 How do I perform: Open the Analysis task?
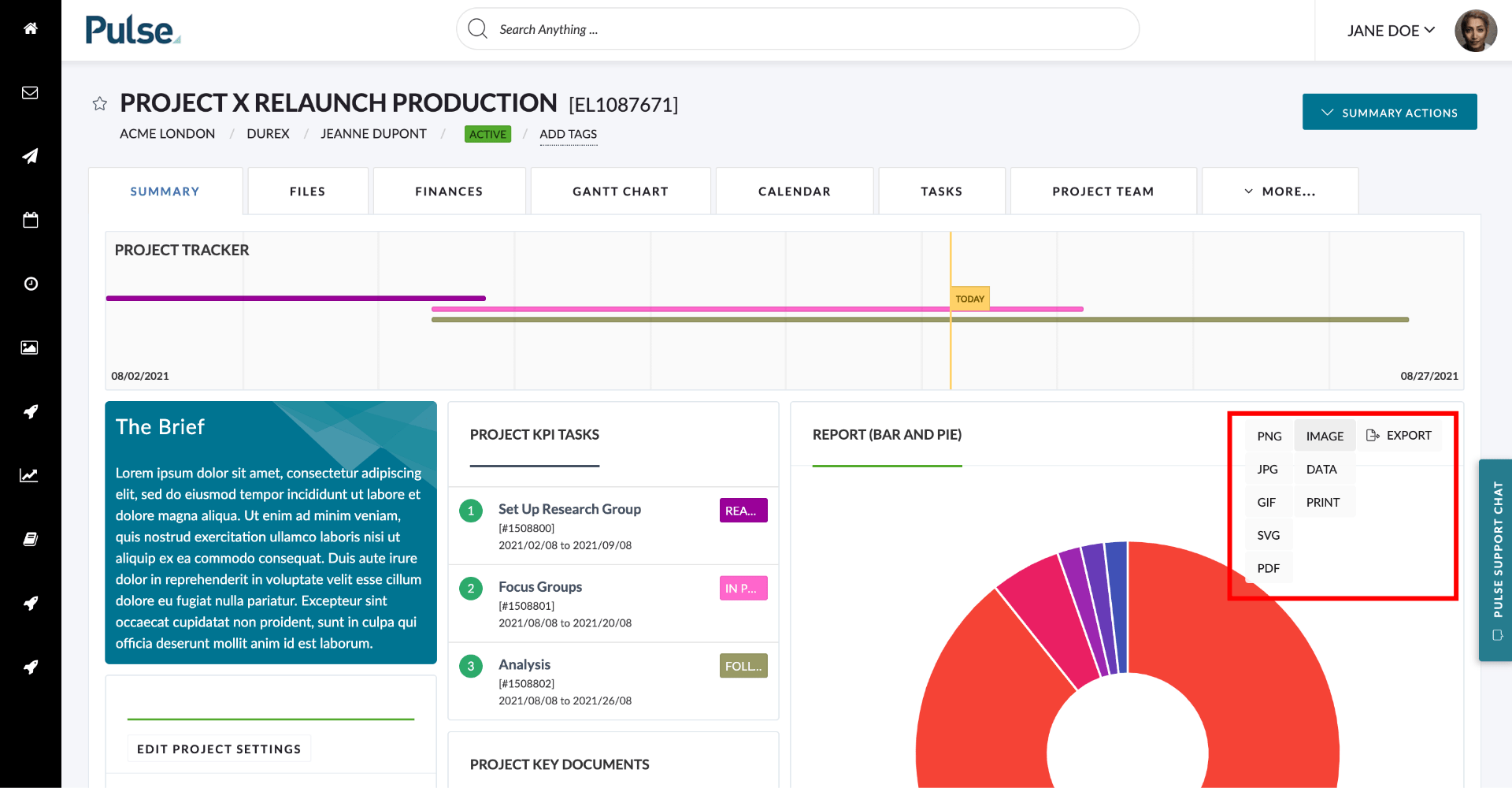click(524, 664)
